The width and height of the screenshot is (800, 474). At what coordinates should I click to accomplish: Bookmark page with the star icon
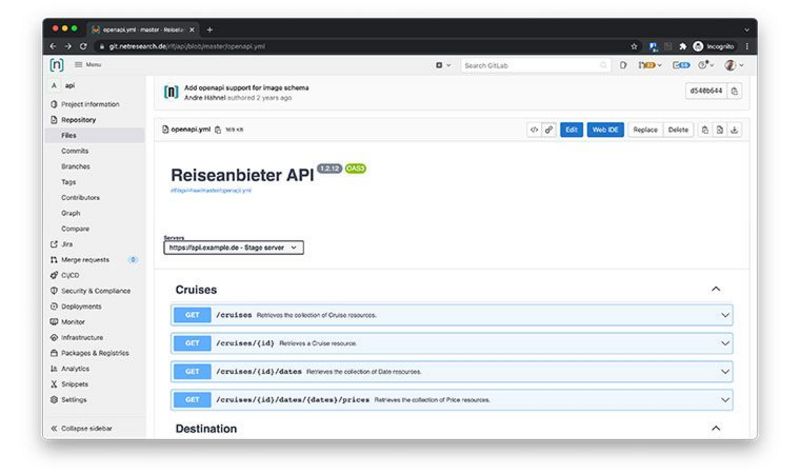tap(634, 46)
